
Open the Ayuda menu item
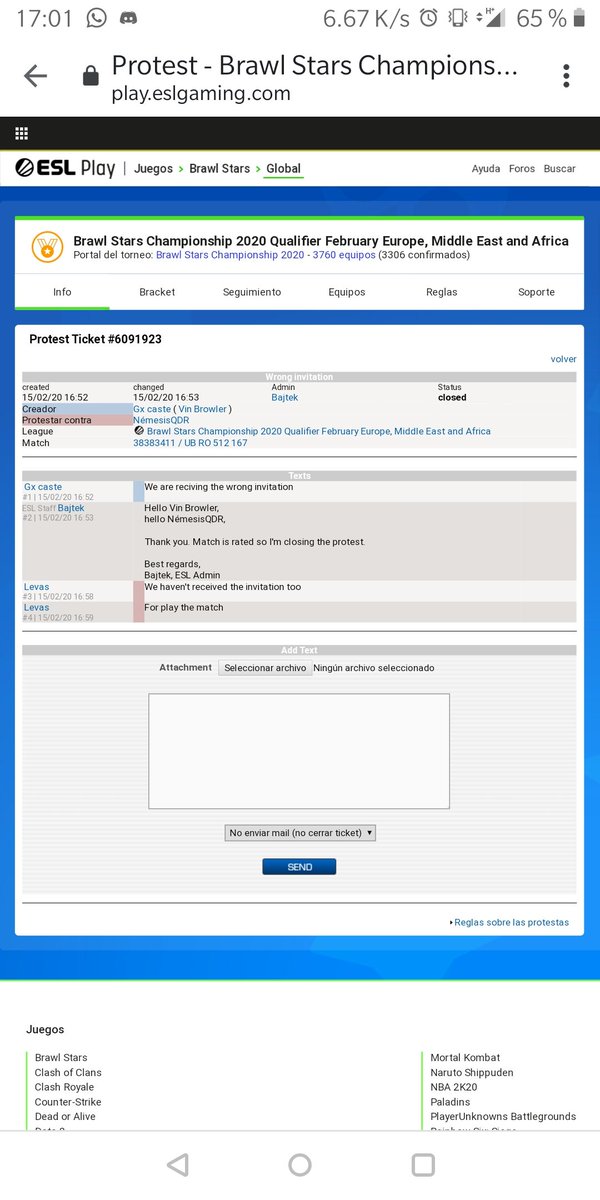pyautogui.click(x=486, y=169)
